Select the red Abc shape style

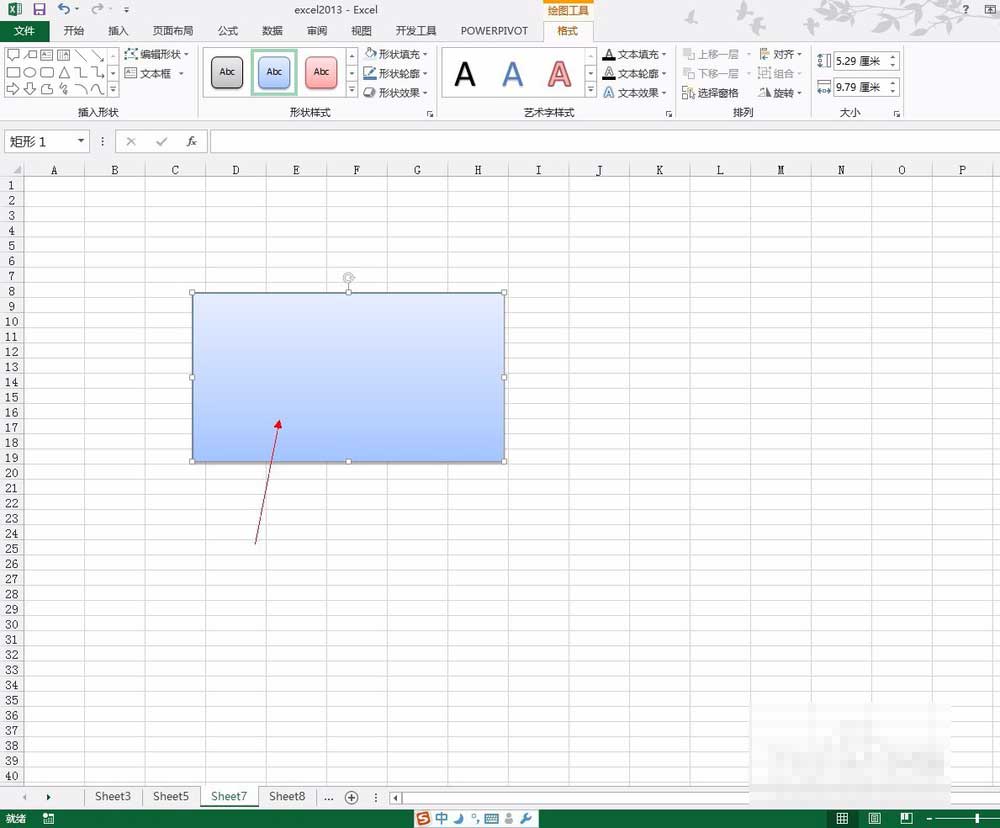pos(321,72)
